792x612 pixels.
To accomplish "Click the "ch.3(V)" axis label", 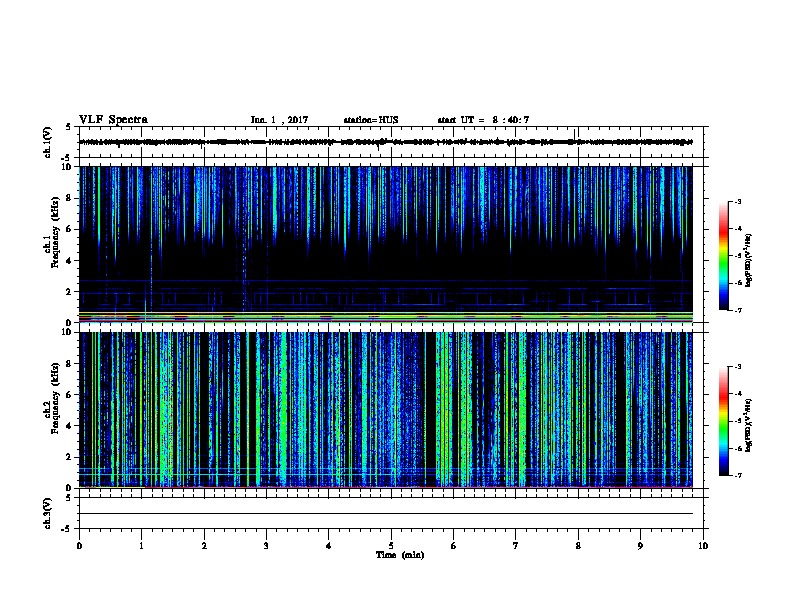I will coord(48,513).
